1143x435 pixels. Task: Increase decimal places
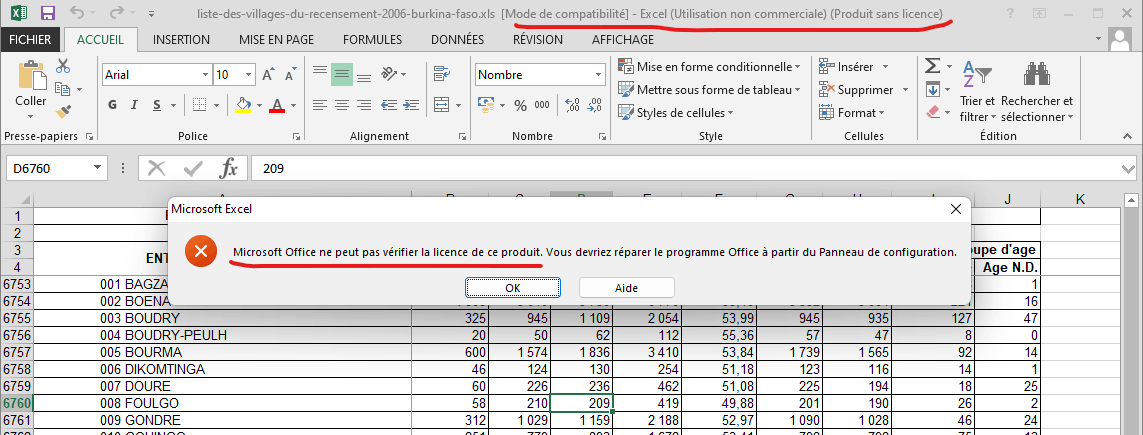[572, 105]
